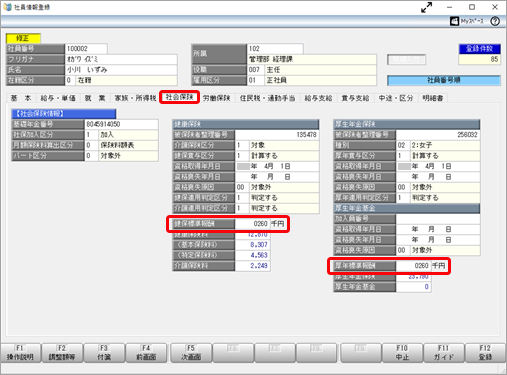Click 健康保険 資格取得年月日 field
Screen dimensions: 507x375
[x=277, y=166]
